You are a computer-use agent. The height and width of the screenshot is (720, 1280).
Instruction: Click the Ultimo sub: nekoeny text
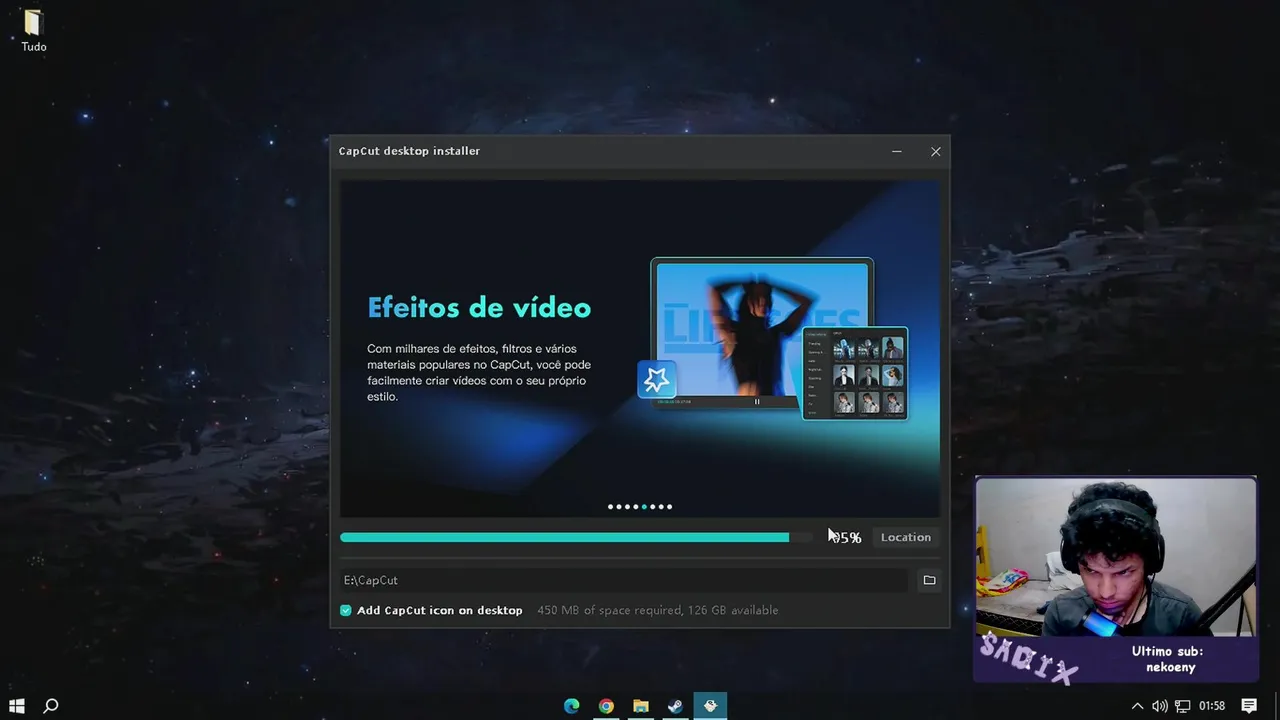pos(1167,659)
